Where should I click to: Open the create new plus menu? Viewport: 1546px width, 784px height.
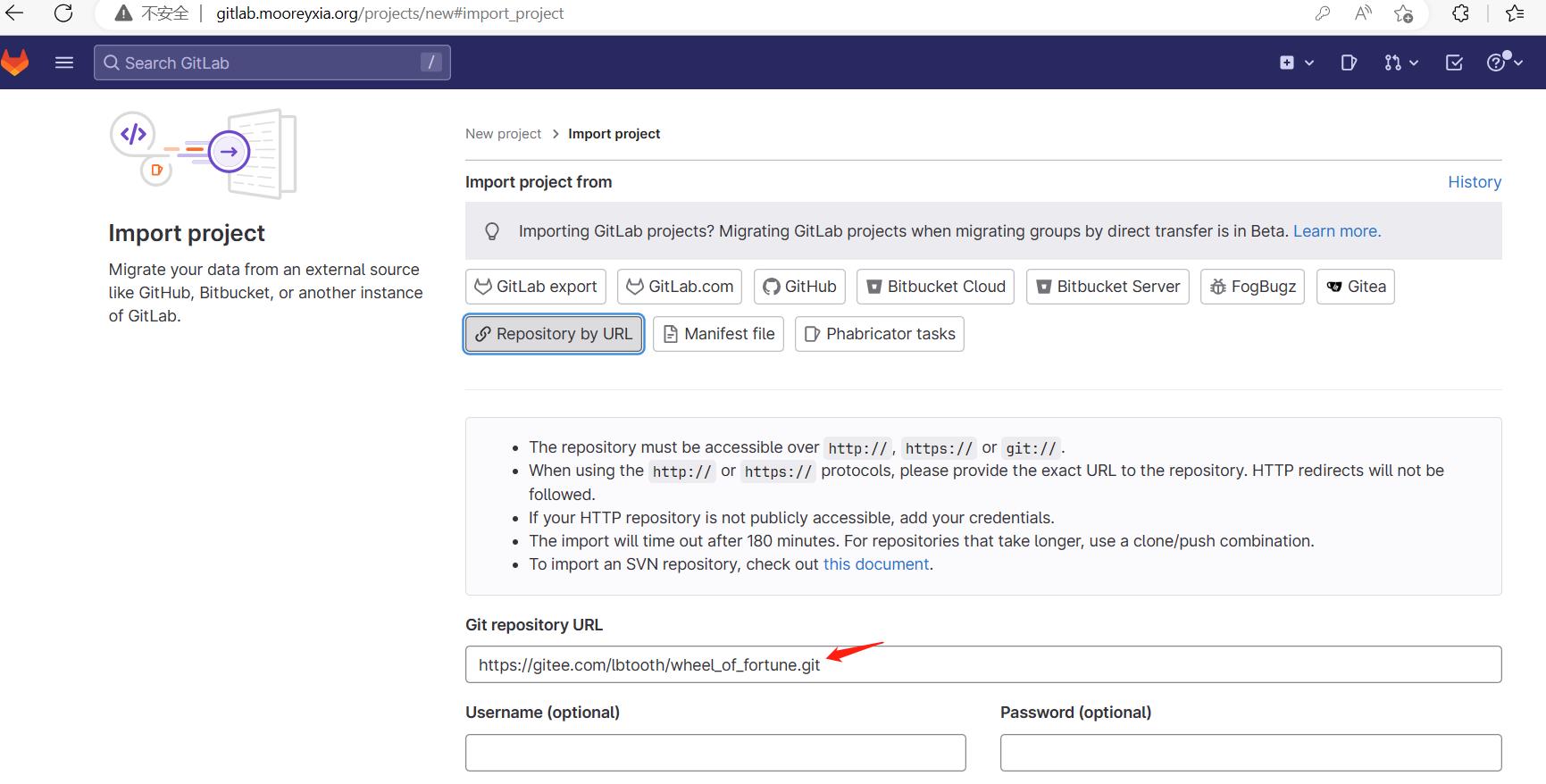pyautogui.click(x=1297, y=63)
